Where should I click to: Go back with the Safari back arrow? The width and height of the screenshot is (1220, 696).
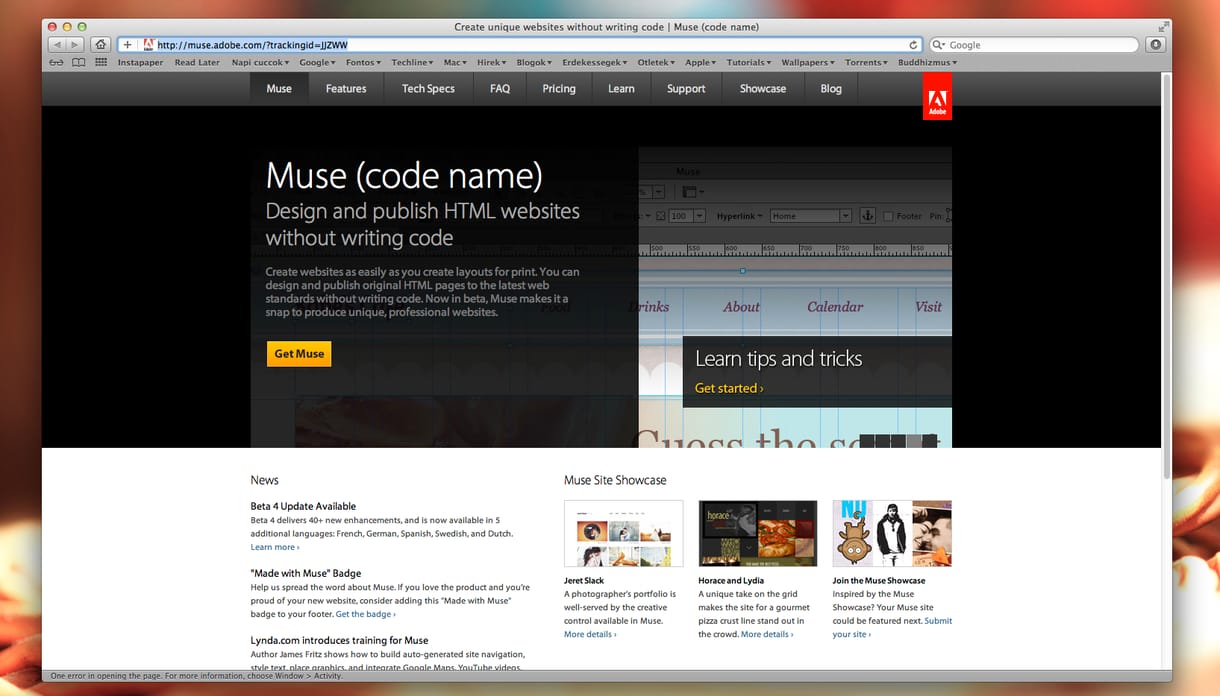57,45
